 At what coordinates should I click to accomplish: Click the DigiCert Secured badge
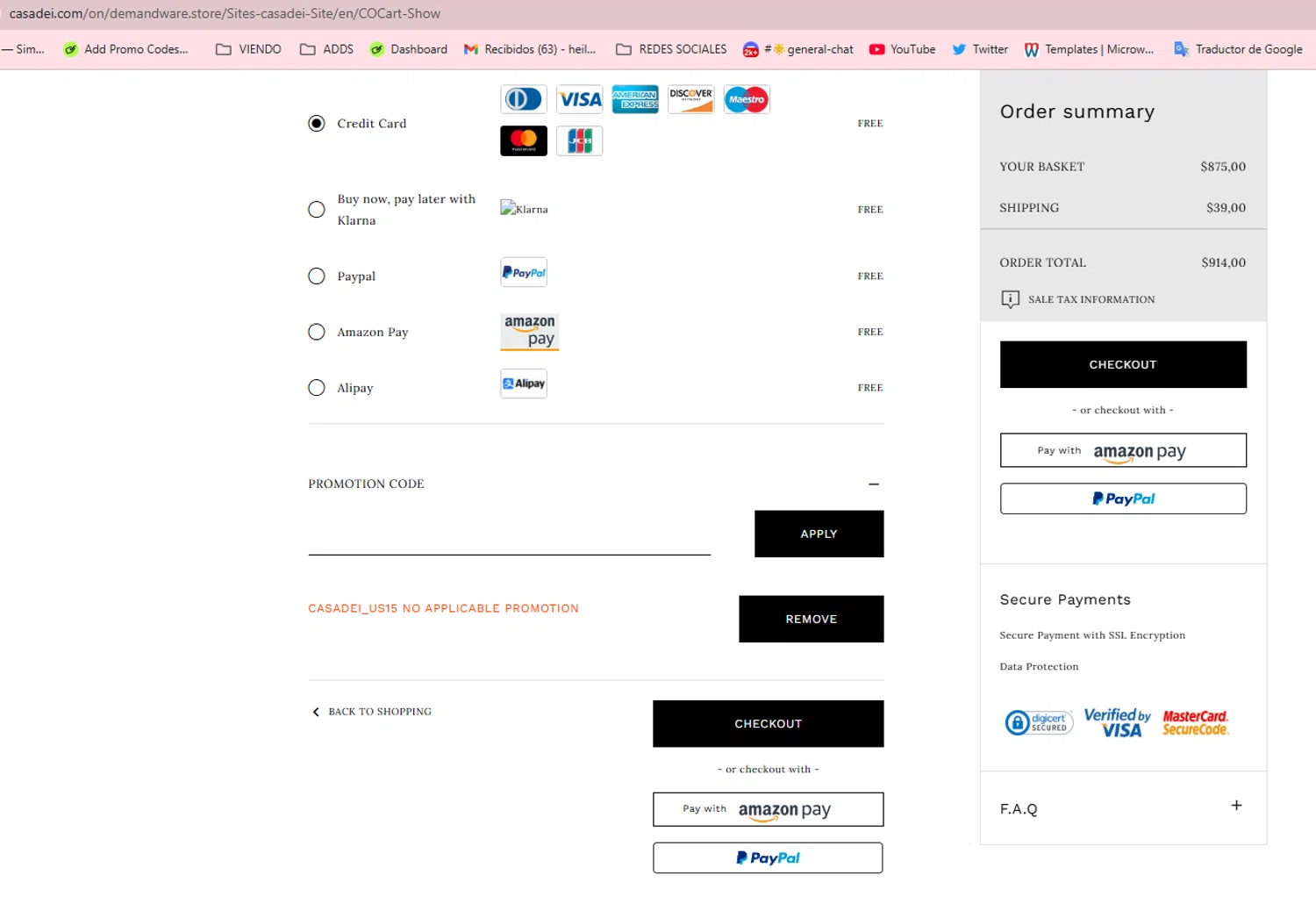(1039, 722)
